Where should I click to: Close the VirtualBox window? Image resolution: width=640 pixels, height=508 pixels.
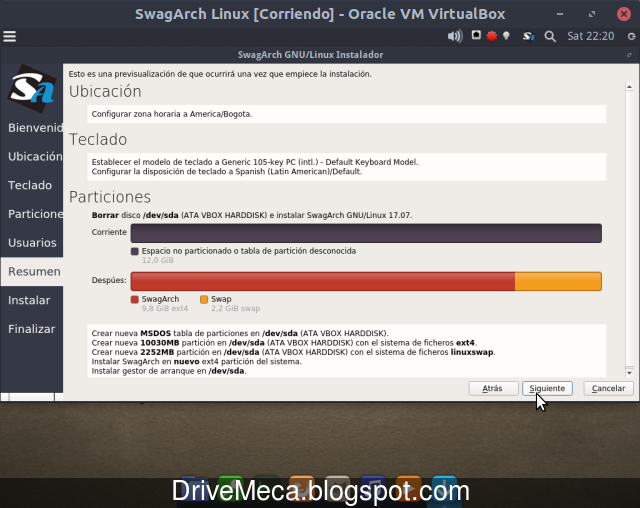click(624, 14)
